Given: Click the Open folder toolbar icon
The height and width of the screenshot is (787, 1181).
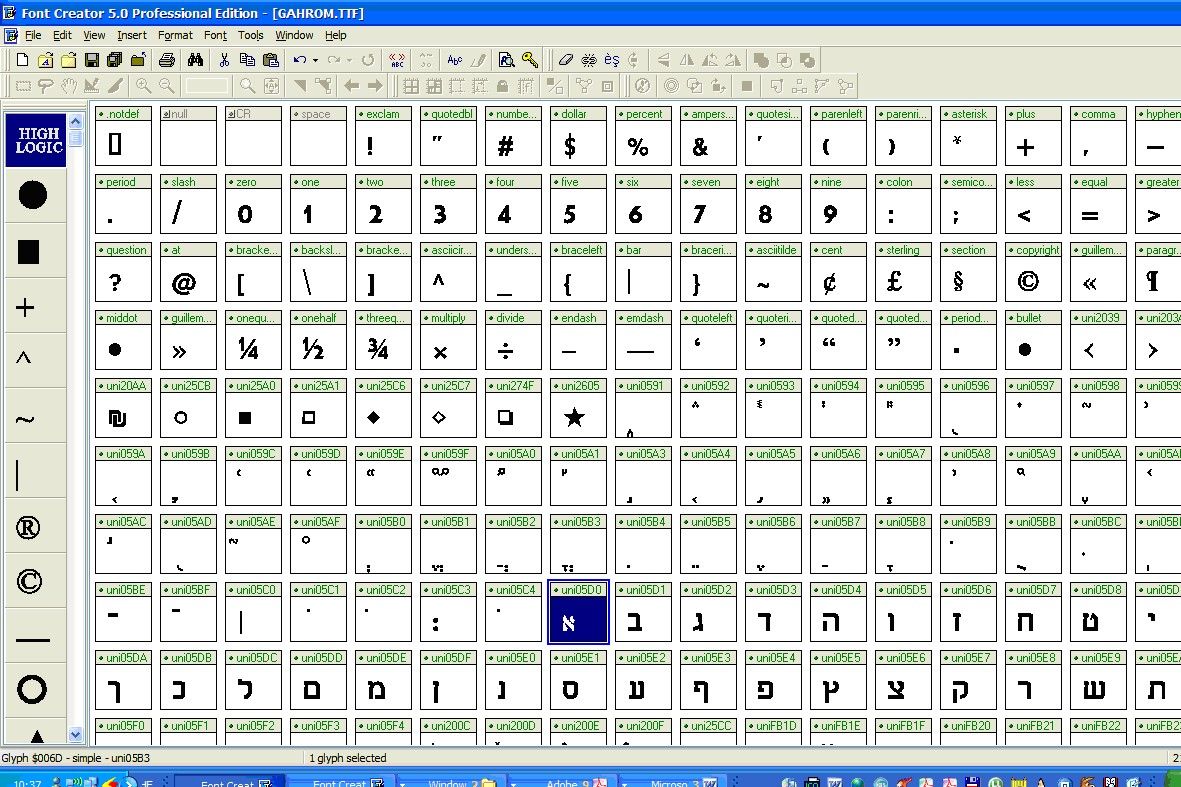Looking at the screenshot, I should click(x=69, y=60).
